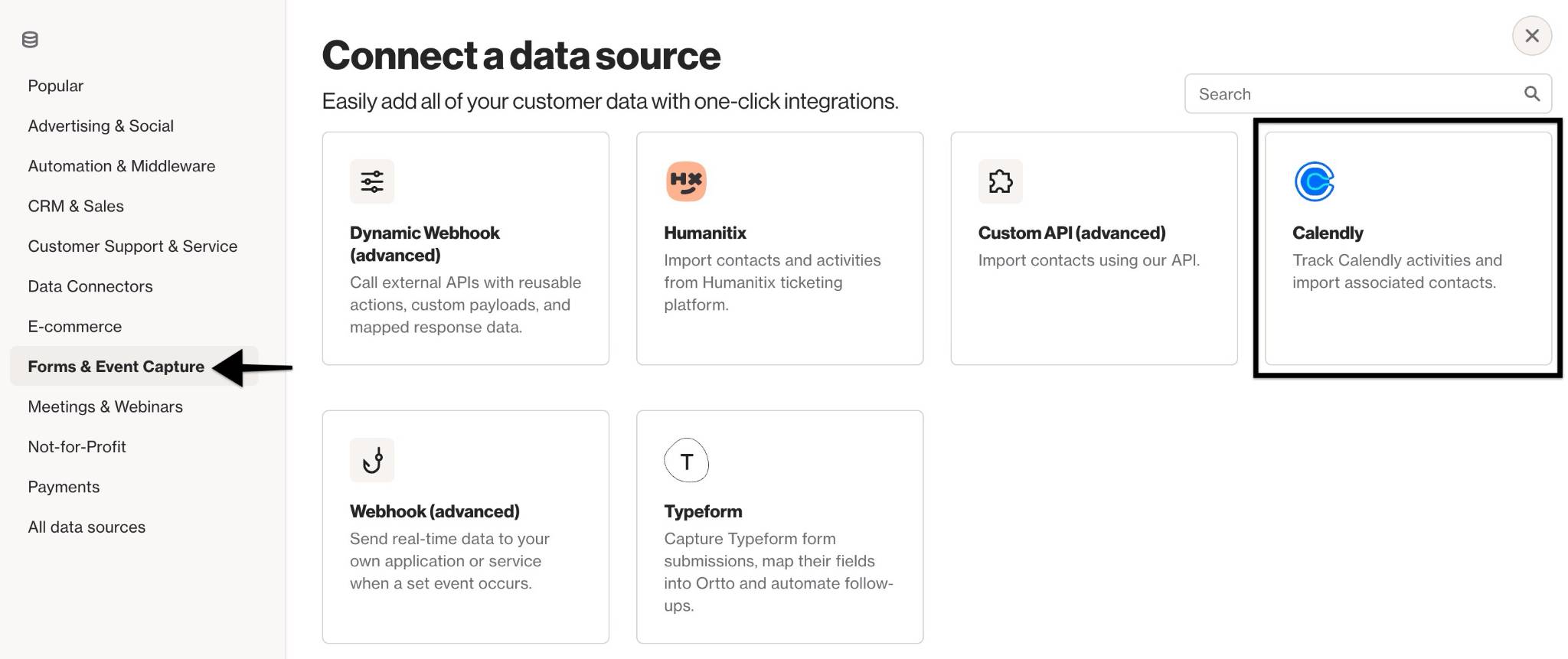Go to Automation & Middleware category

[x=122, y=166]
